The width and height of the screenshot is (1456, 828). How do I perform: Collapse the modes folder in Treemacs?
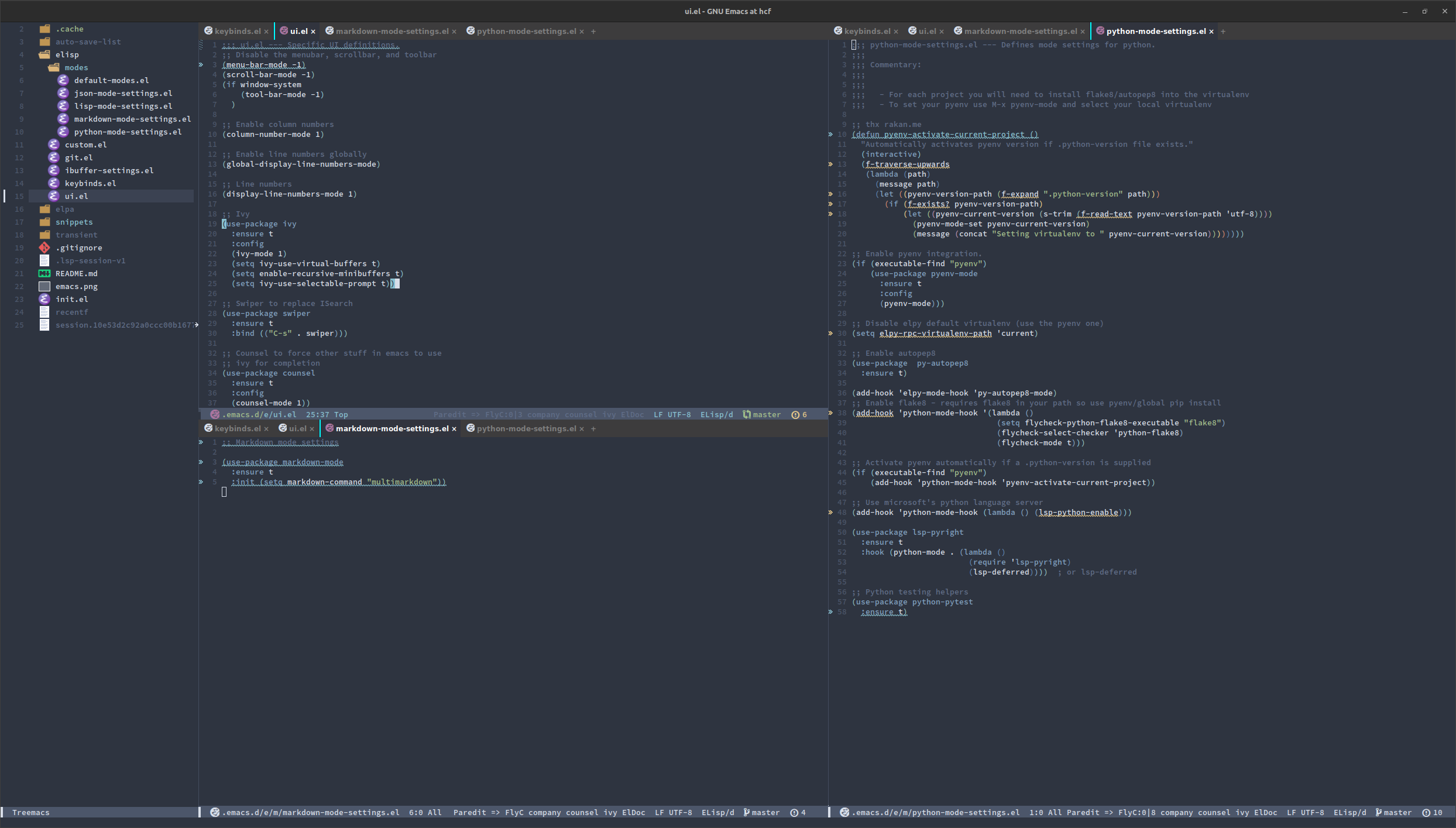(x=76, y=67)
